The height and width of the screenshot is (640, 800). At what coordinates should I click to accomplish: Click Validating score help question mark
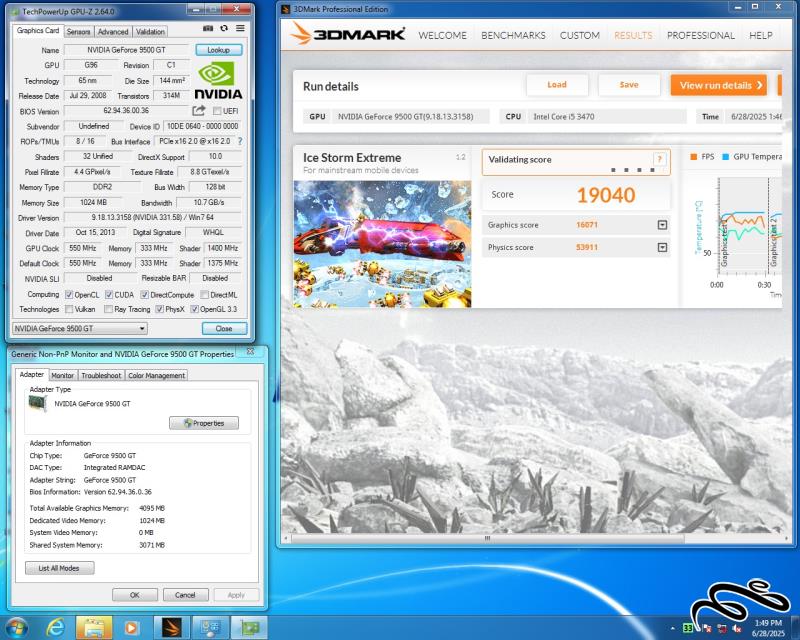[x=659, y=159]
